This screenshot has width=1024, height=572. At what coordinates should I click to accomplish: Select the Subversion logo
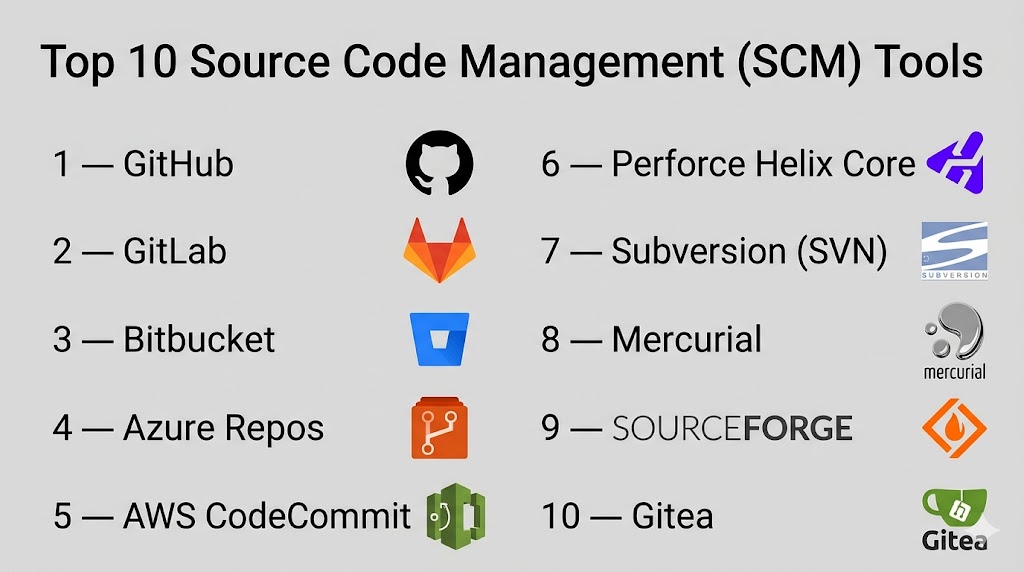click(x=953, y=250)
